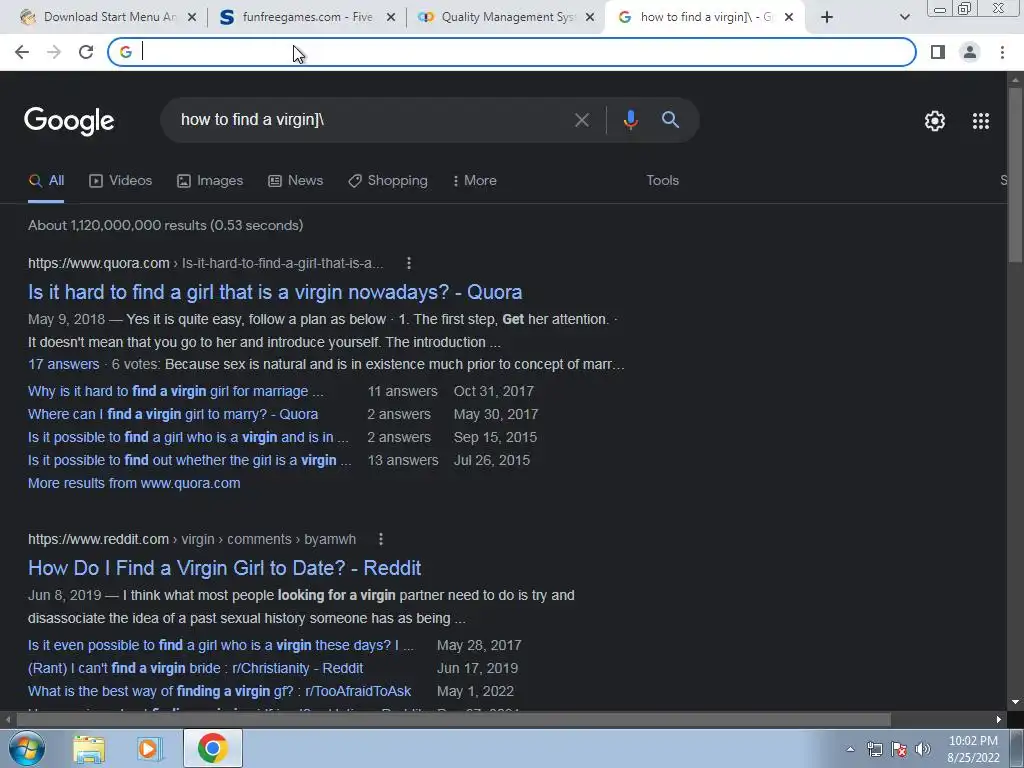Close the funfreegames.com tab
Image resolution: width=1024 pixels, height=768 pixels.
pyautogui.click(x=391, y=18)
